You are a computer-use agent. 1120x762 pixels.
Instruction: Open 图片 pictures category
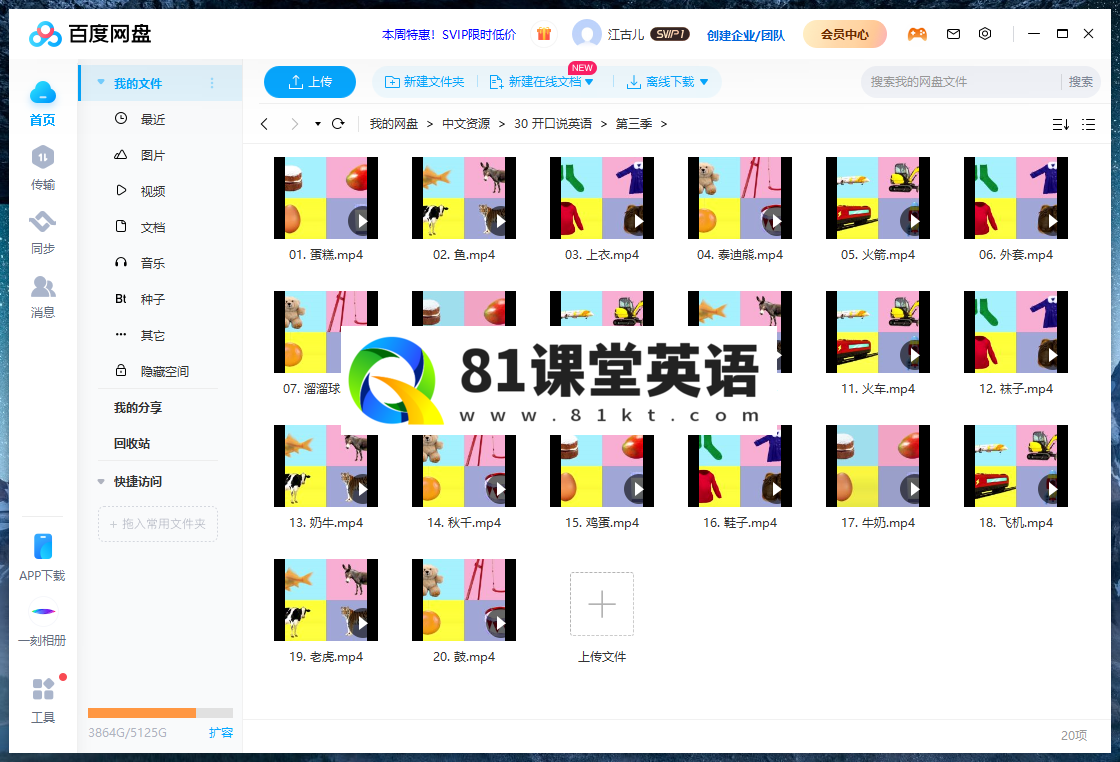(140, 155)
